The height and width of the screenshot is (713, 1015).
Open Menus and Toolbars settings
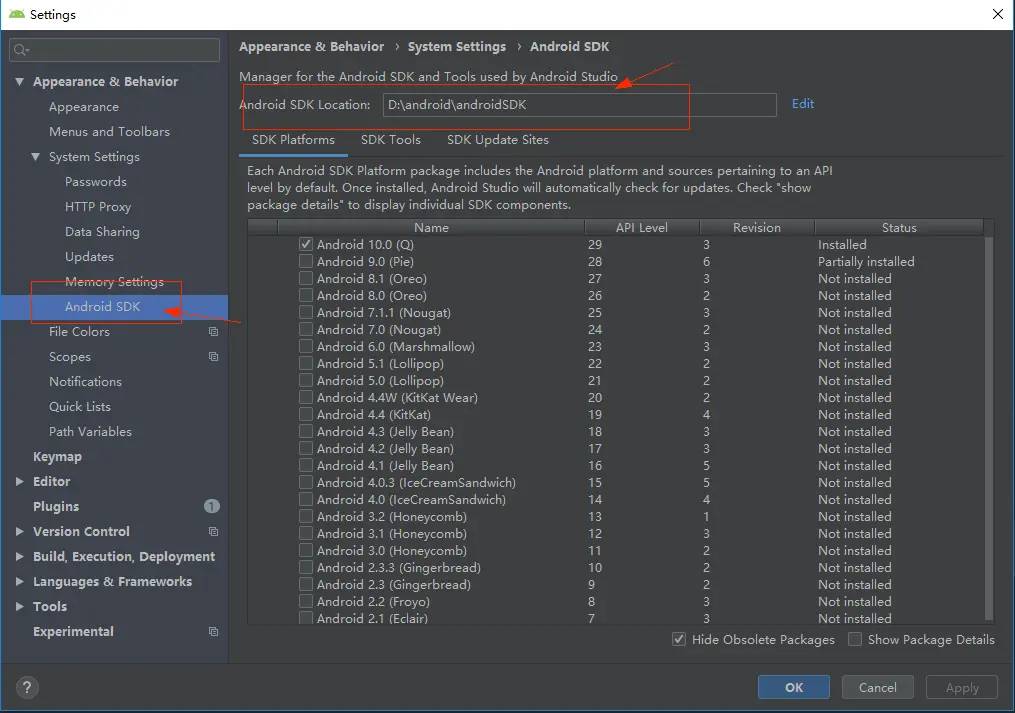point(109,131)
